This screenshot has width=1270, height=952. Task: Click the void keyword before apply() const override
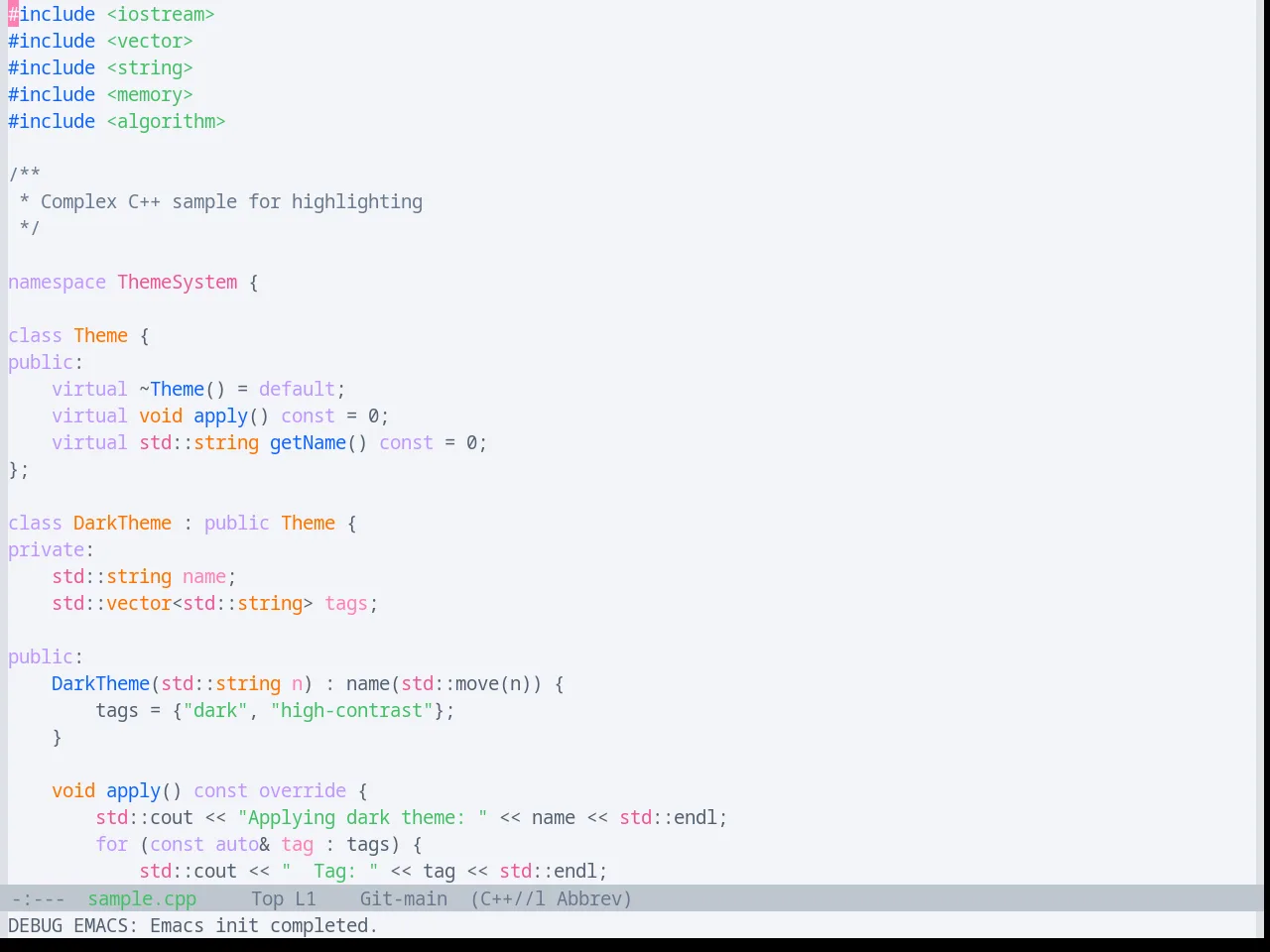[73, 790]
